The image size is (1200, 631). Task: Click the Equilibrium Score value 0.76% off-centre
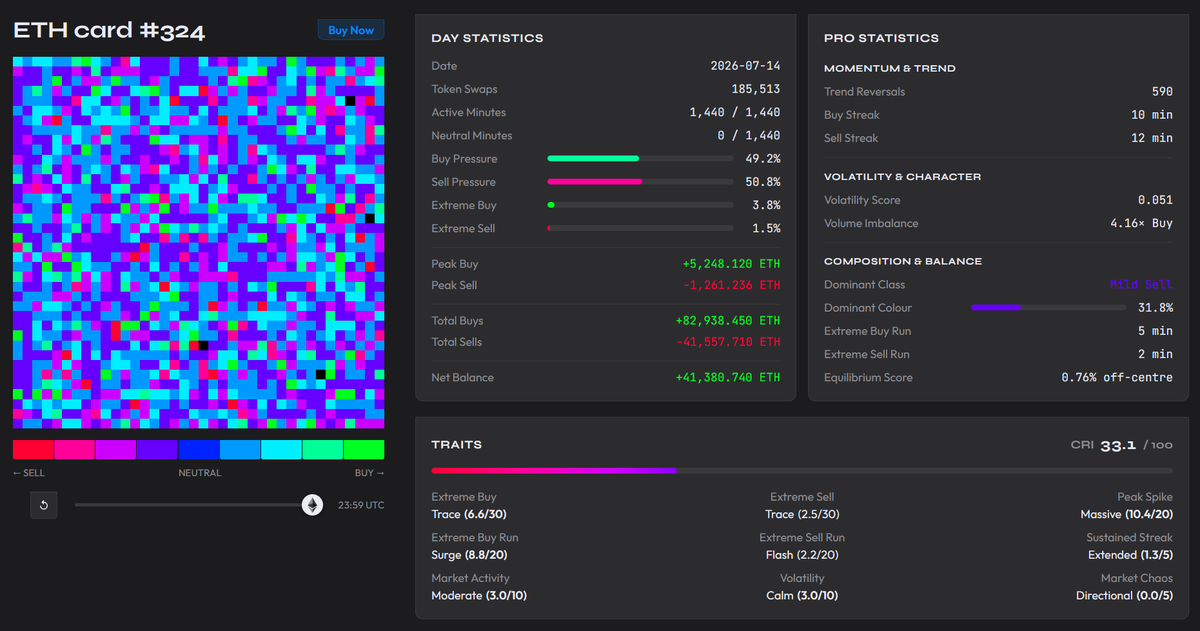(x=1117, y=377)
